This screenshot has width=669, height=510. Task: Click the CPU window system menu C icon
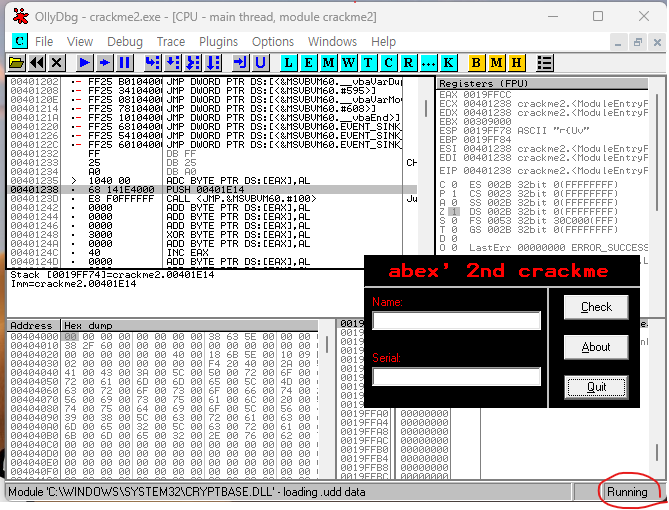tap(19, 41)
